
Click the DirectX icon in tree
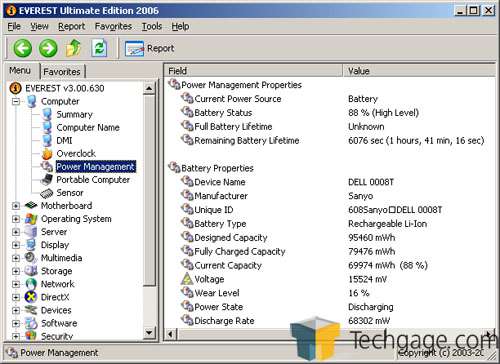(x=31, y=297)
